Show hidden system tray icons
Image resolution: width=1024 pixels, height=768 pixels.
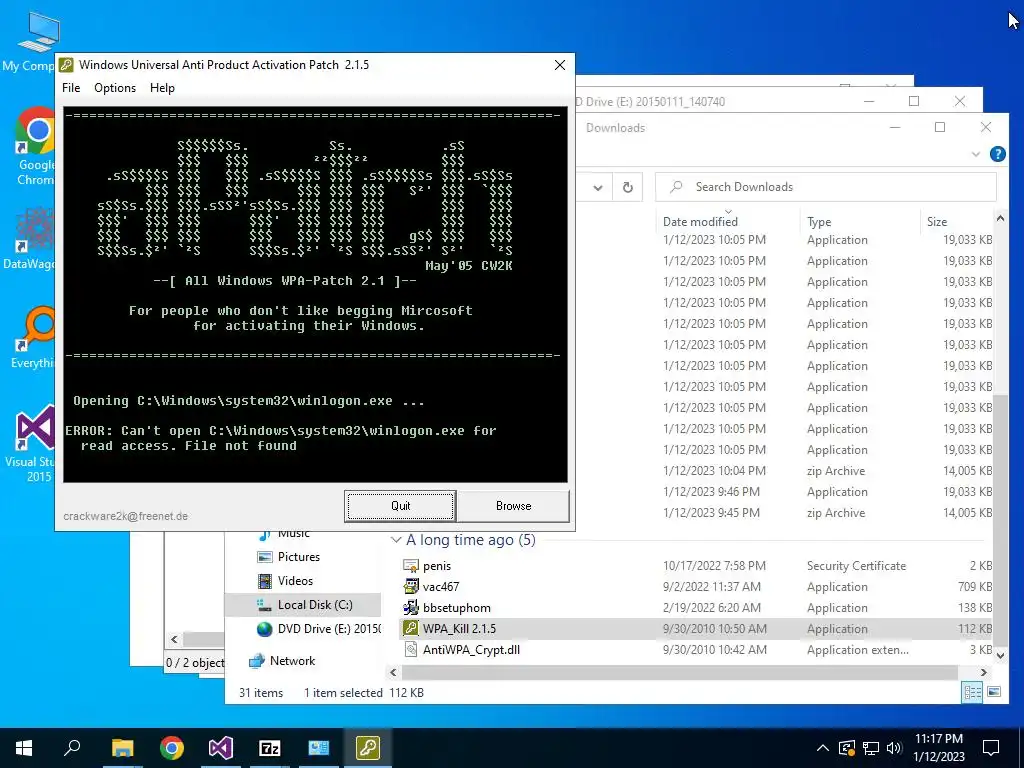(x=823, y=748)
